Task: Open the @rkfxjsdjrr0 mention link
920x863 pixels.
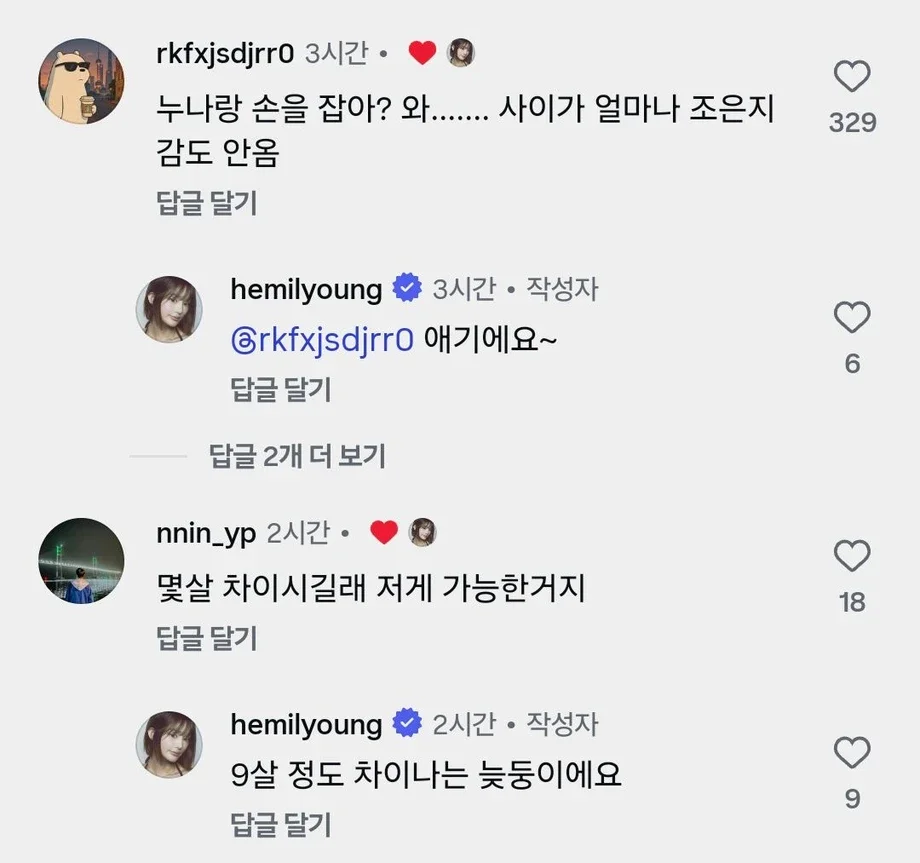Action: coord(322,340)
